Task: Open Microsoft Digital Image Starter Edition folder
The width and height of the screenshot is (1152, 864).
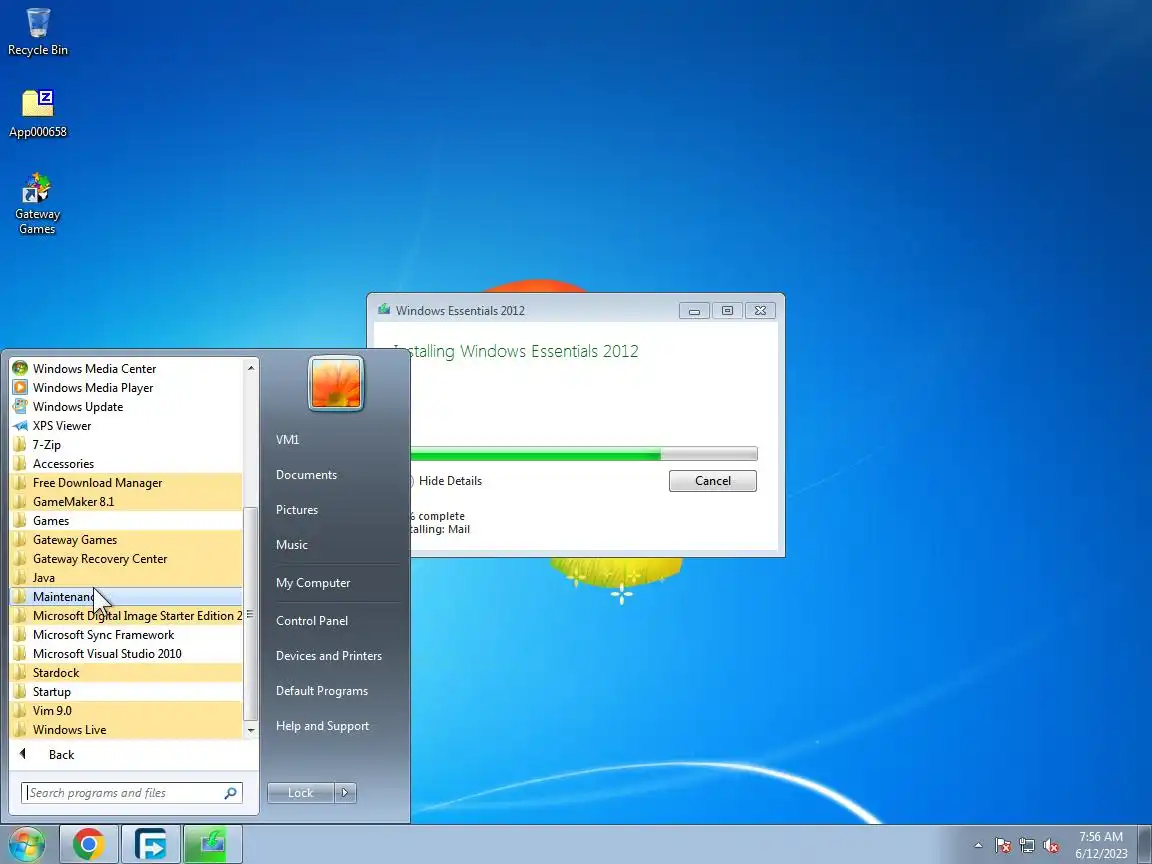Action: (x=126, y=616)
